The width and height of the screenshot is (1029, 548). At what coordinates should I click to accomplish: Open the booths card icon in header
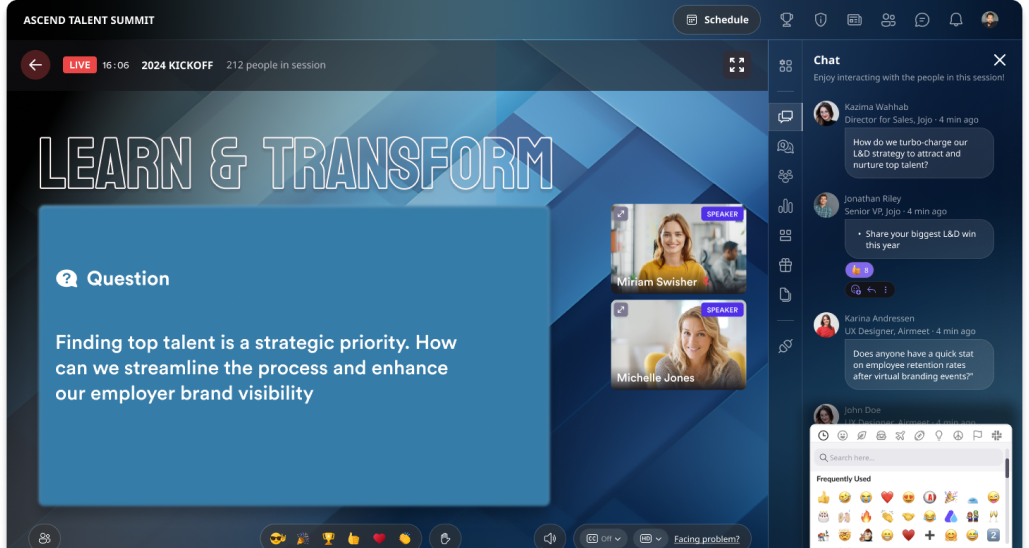click(x=854, y=20)
